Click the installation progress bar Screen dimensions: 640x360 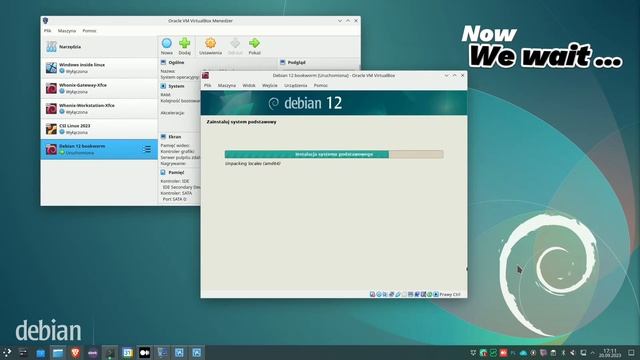click(x=334, y=154)
